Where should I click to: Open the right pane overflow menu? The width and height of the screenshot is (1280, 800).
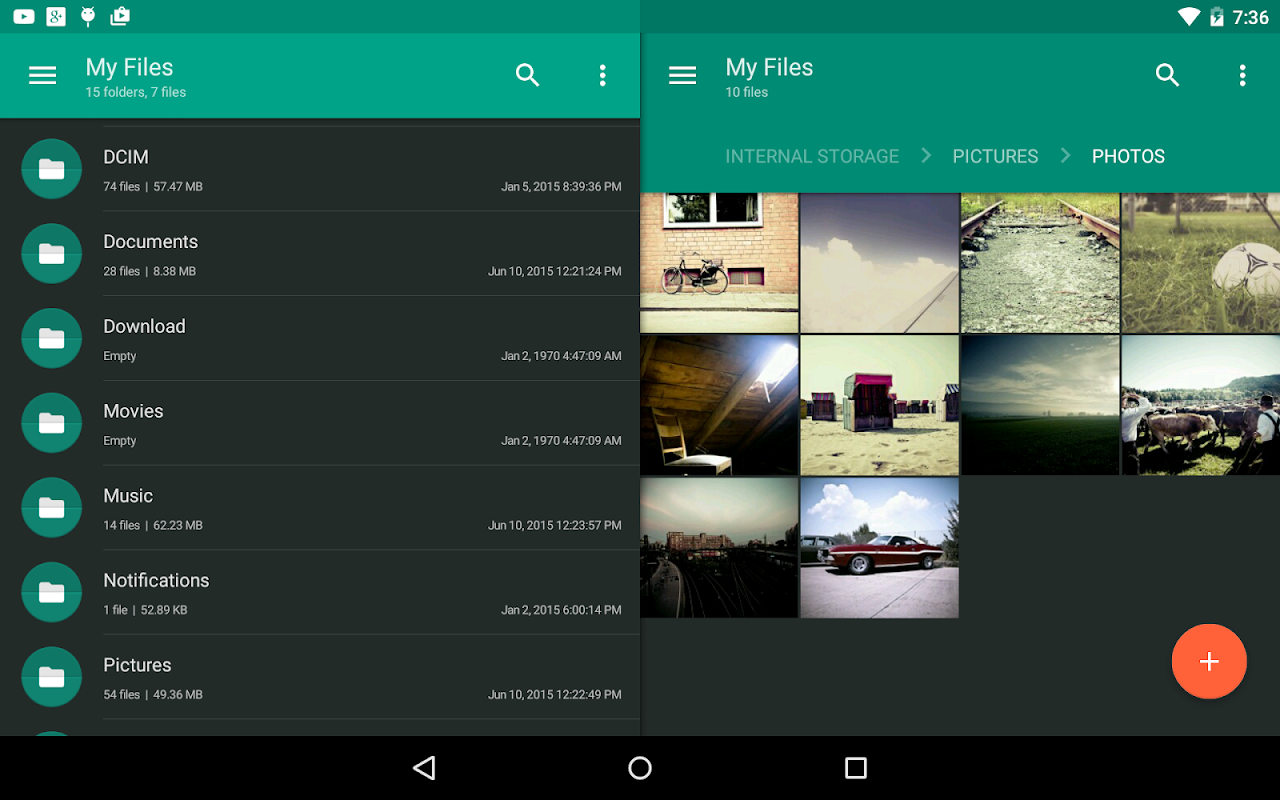[x=1241, y=75]
